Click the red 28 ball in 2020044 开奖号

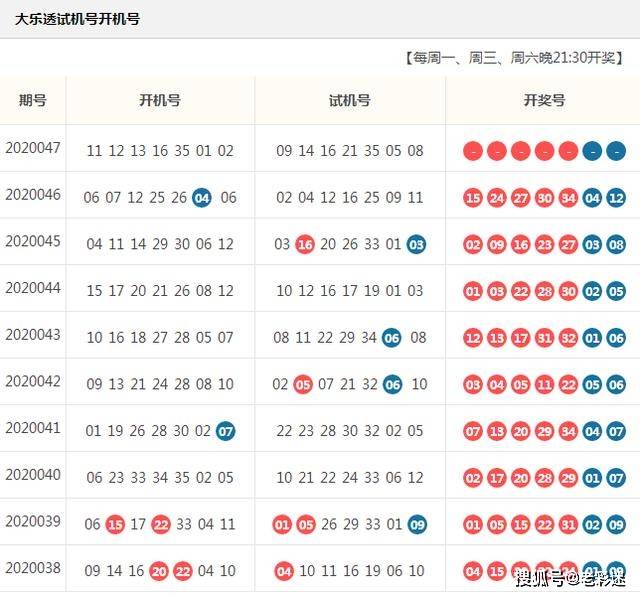(544, 291)
